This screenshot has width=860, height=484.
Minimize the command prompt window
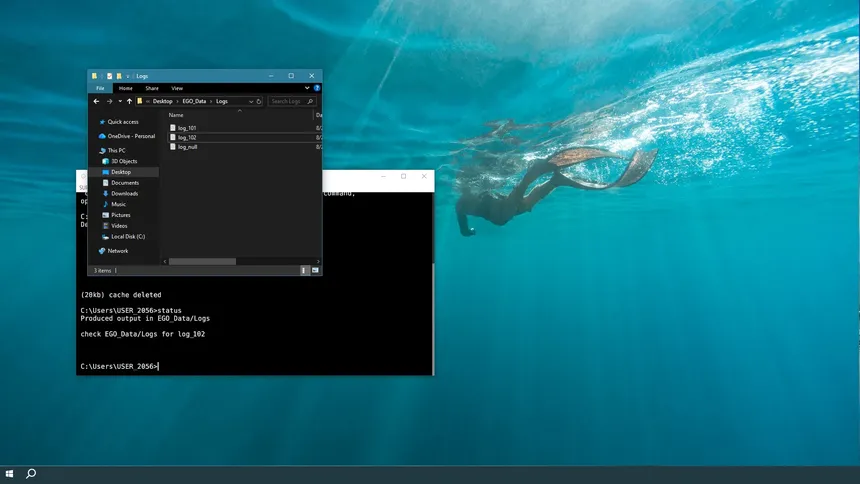point(383,177)
